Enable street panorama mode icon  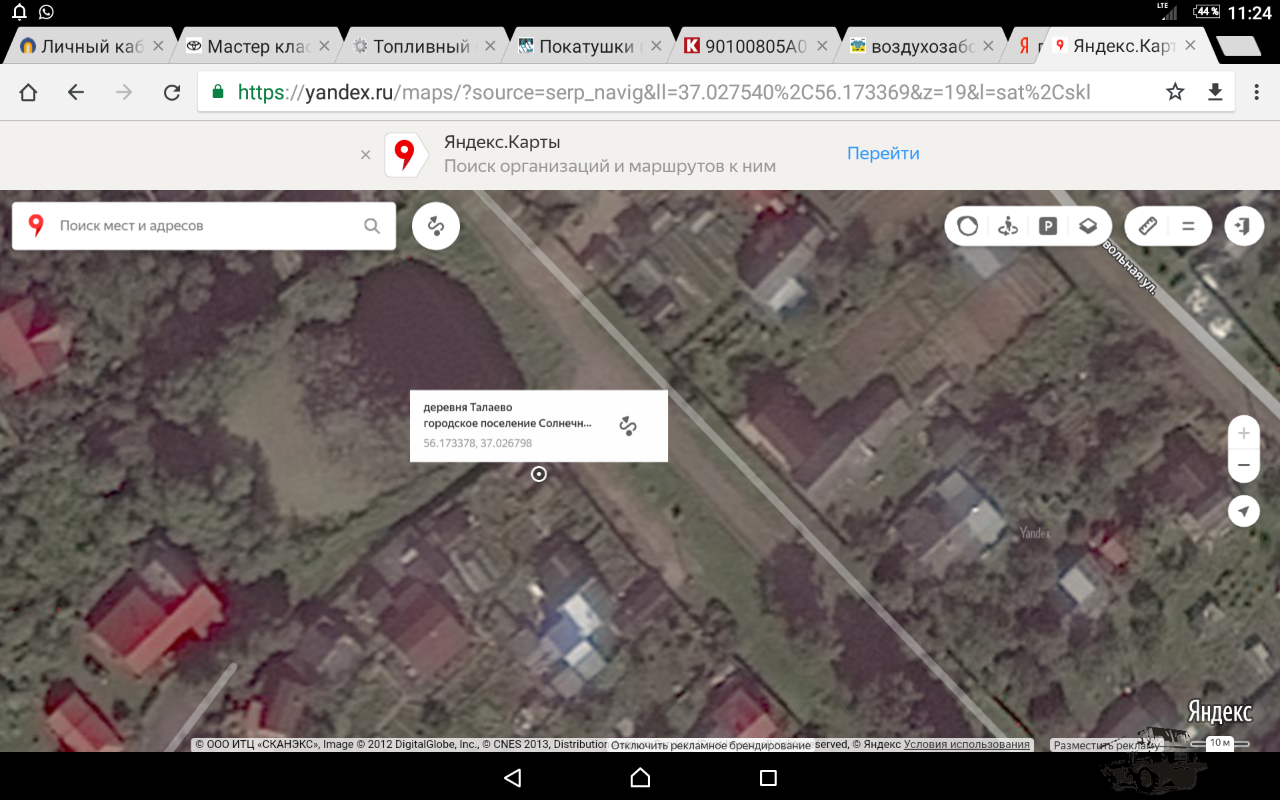pos(1008,226)
